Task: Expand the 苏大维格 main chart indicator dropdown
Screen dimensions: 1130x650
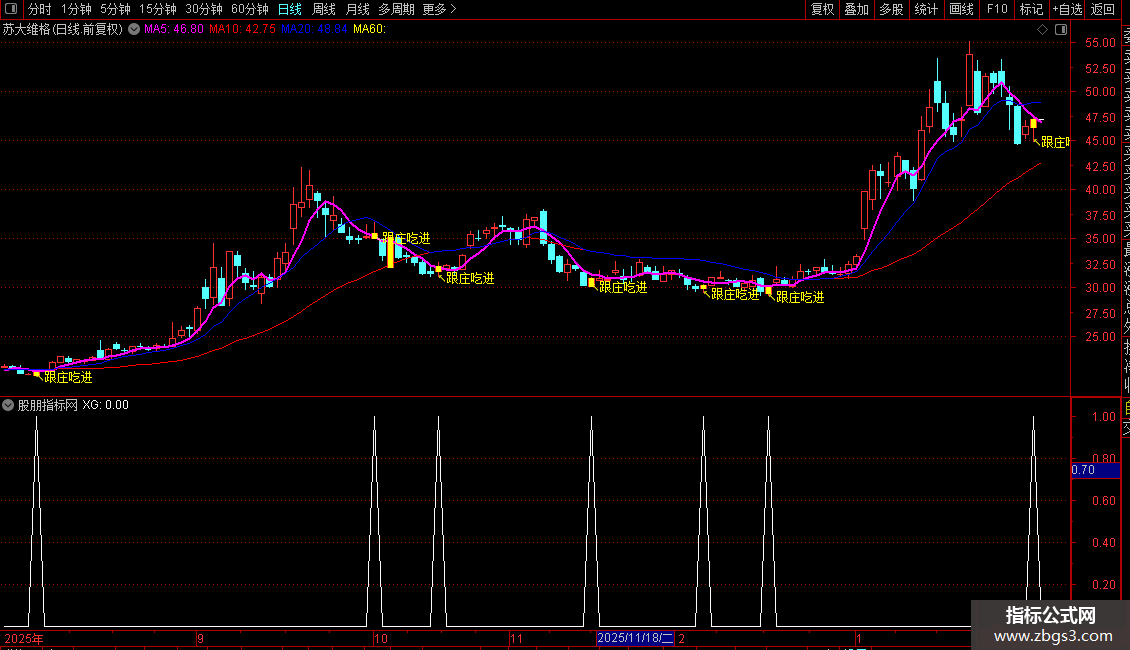Action: click(133, 29)
